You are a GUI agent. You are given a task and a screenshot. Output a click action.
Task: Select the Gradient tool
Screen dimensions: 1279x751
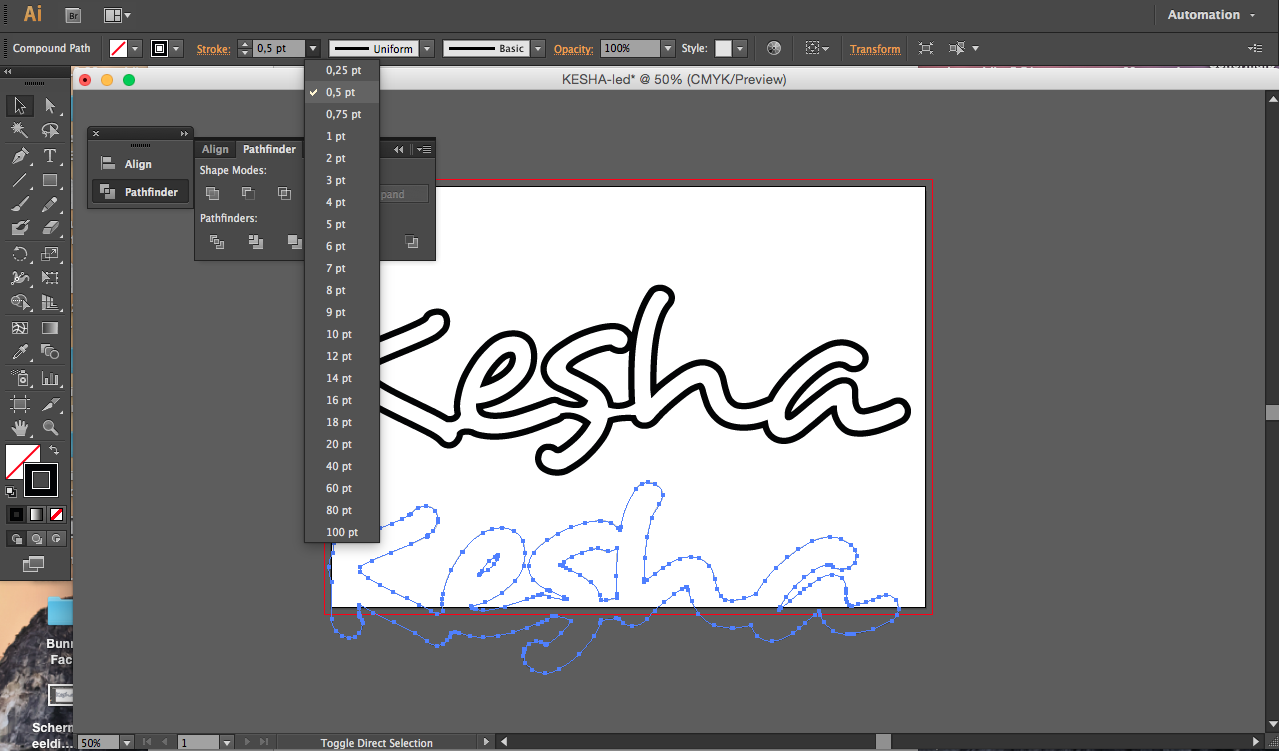pyautogui.click(x=50, y=328)
